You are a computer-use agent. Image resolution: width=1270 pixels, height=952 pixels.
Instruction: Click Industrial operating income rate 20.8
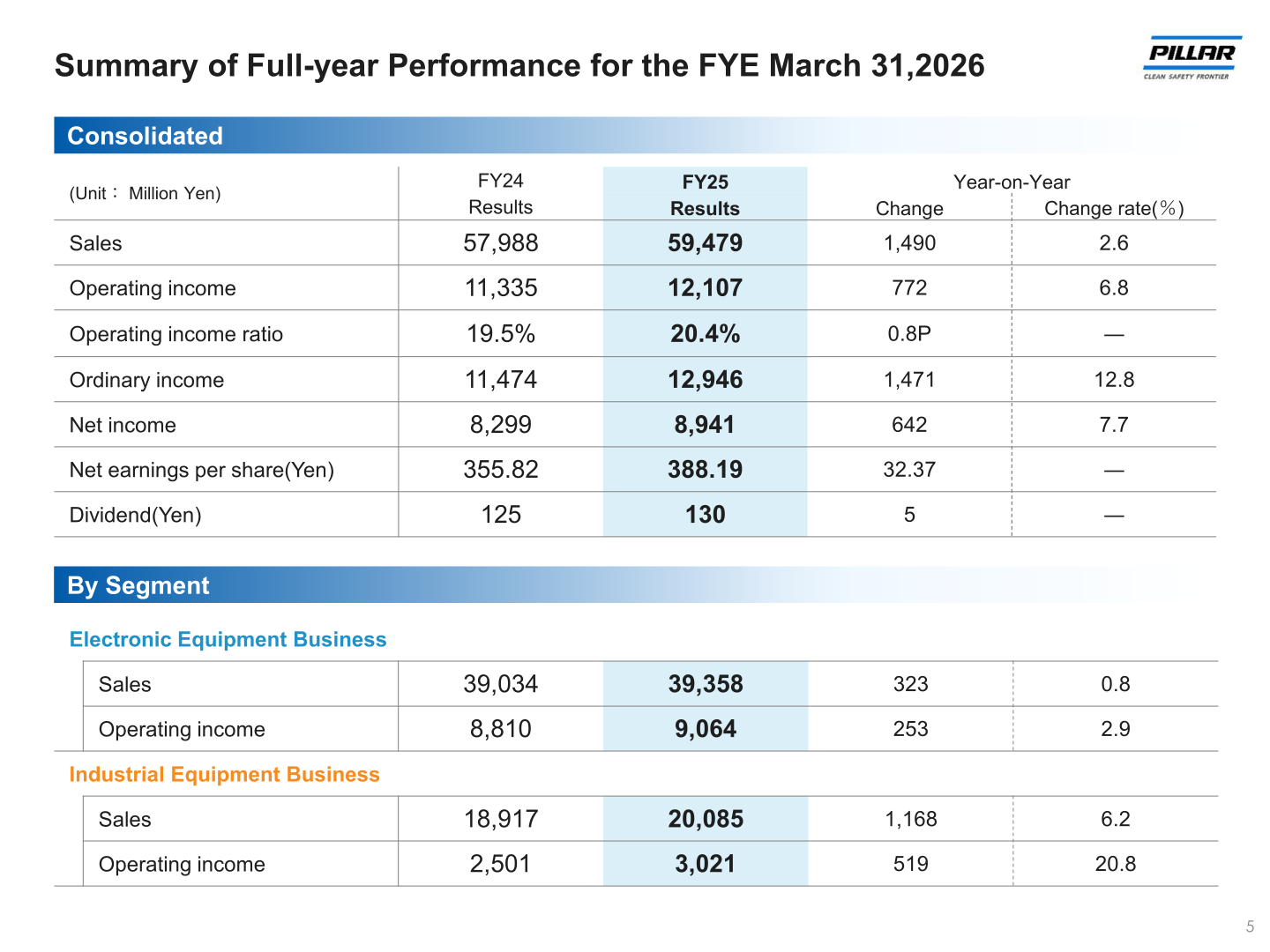(x=1116, y=864)
